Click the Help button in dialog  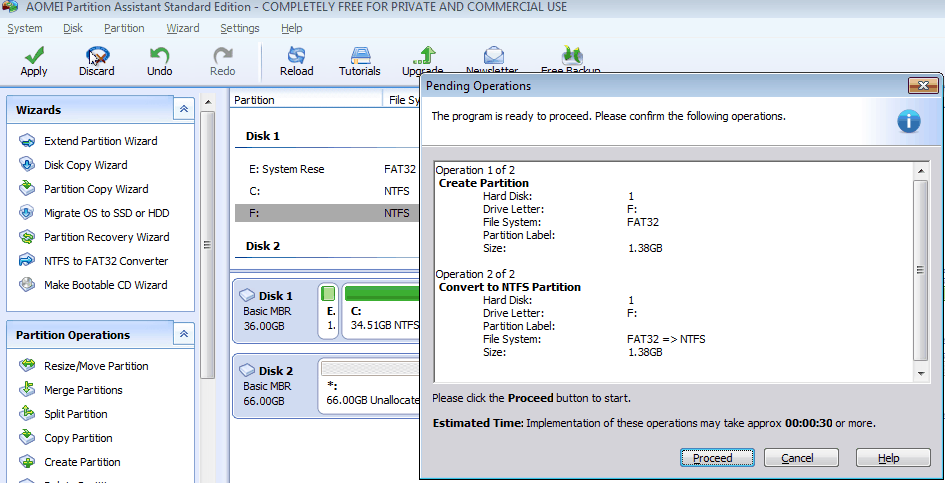click(893, 458)
